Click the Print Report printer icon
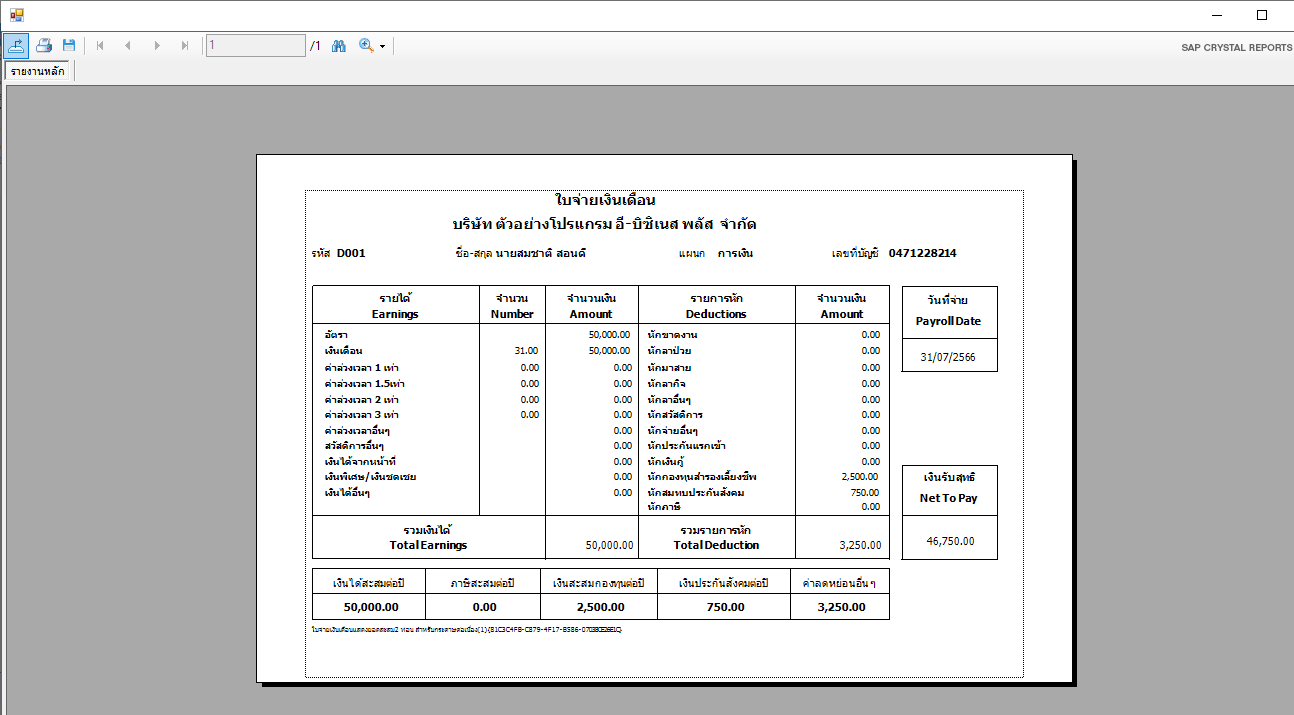The height and width of the screenshot is (715, 1294). coord(44,45)
